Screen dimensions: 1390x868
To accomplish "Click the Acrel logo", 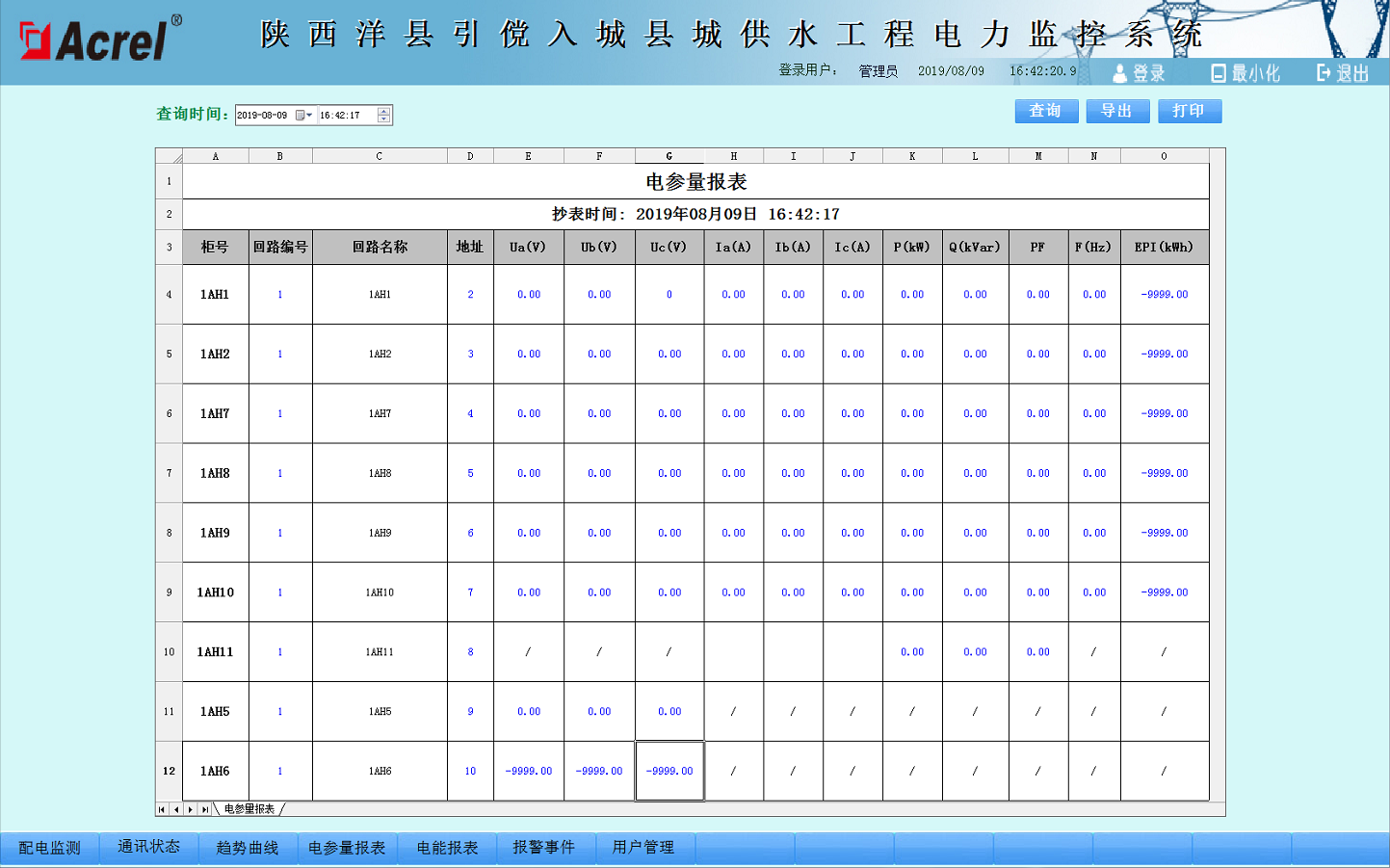I will (100, 40).
